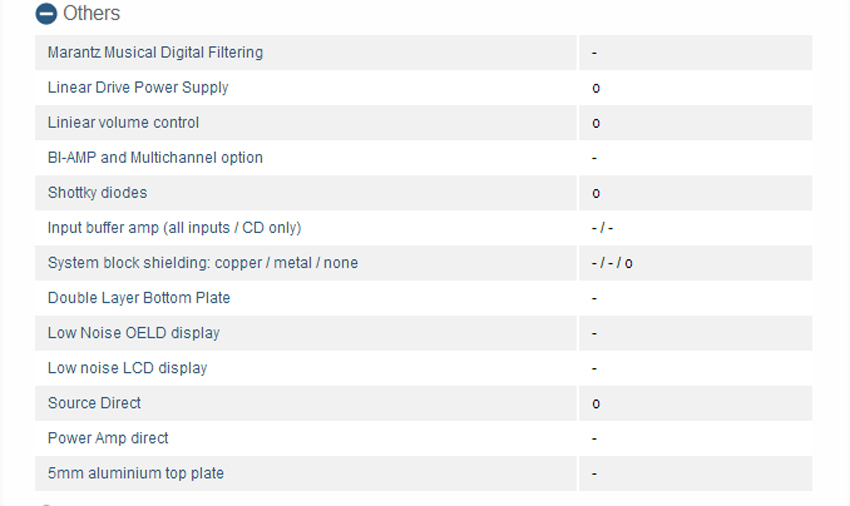The width and height of the screenshot is (850, 506).
Task: Click Low Noise OELD display row
Action: [x=423, y=333]
